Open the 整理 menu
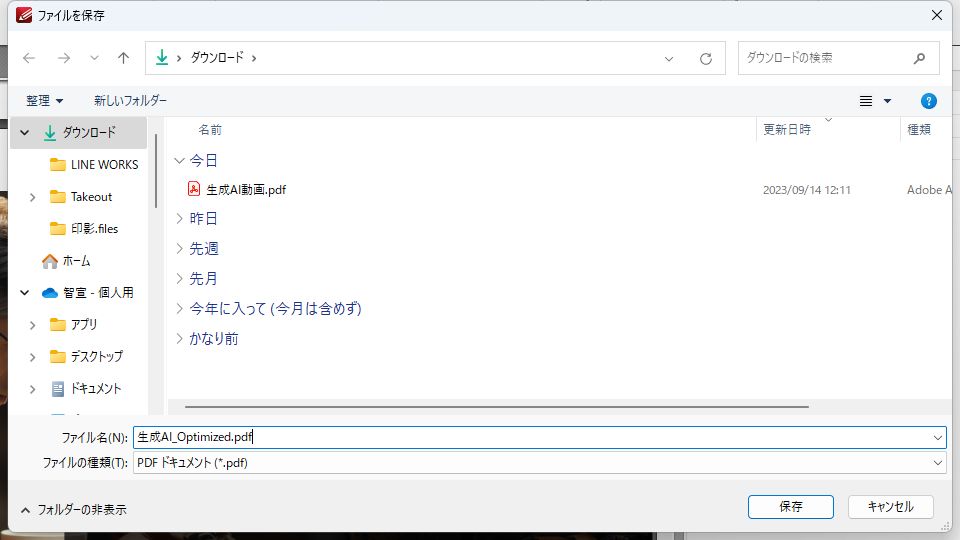The height and width of the screenshot is (540, 960). coord(44,100)
